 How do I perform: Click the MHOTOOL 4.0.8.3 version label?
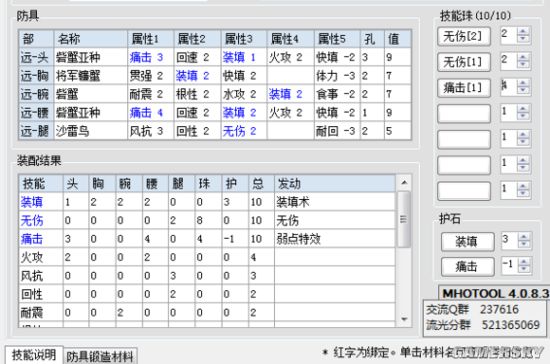(495, 293)
